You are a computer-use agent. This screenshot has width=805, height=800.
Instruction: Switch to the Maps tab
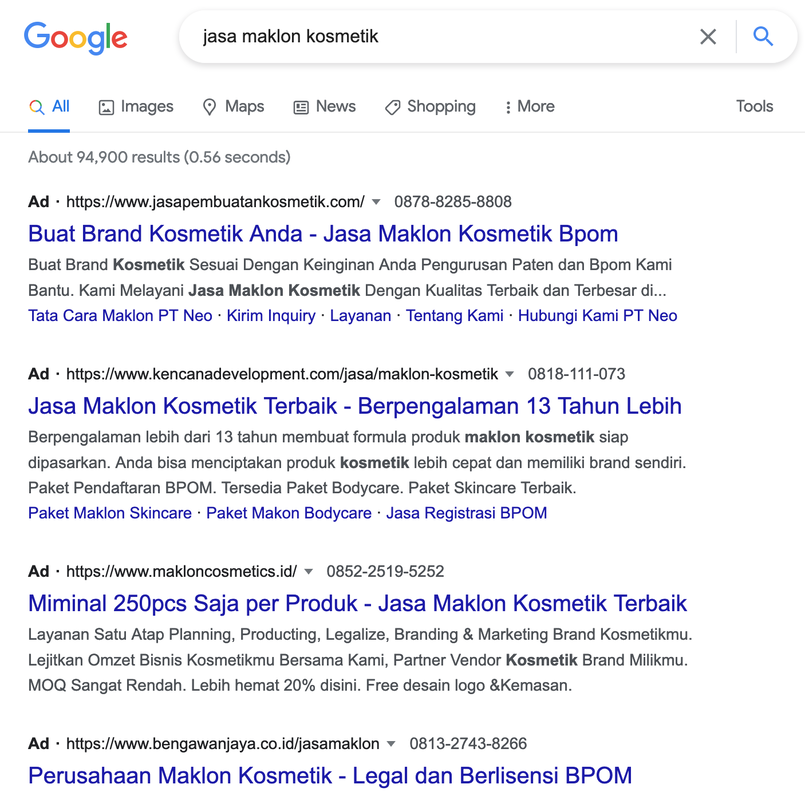point(233,107)
